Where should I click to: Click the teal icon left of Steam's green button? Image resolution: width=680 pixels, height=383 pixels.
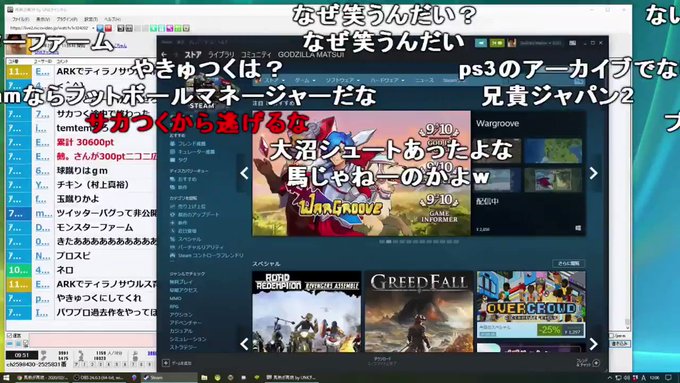point(481,43)
